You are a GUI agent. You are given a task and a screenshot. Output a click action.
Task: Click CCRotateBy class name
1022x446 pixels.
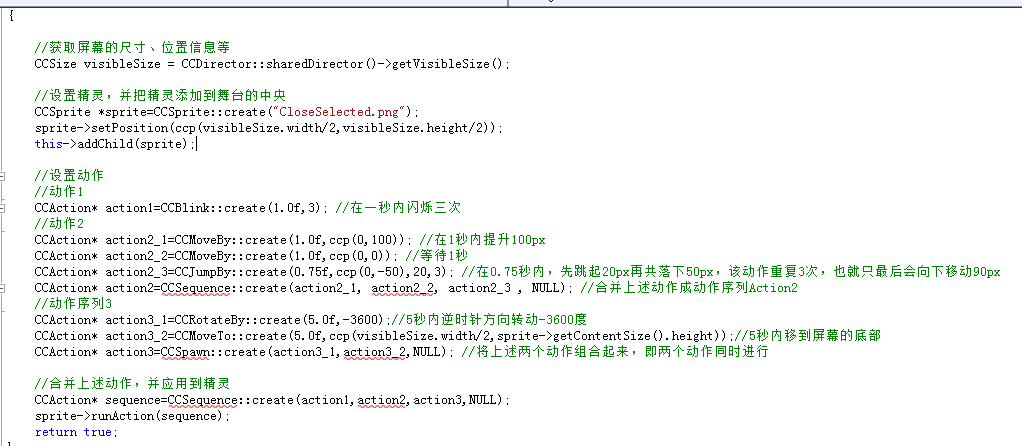coord(209,320)
